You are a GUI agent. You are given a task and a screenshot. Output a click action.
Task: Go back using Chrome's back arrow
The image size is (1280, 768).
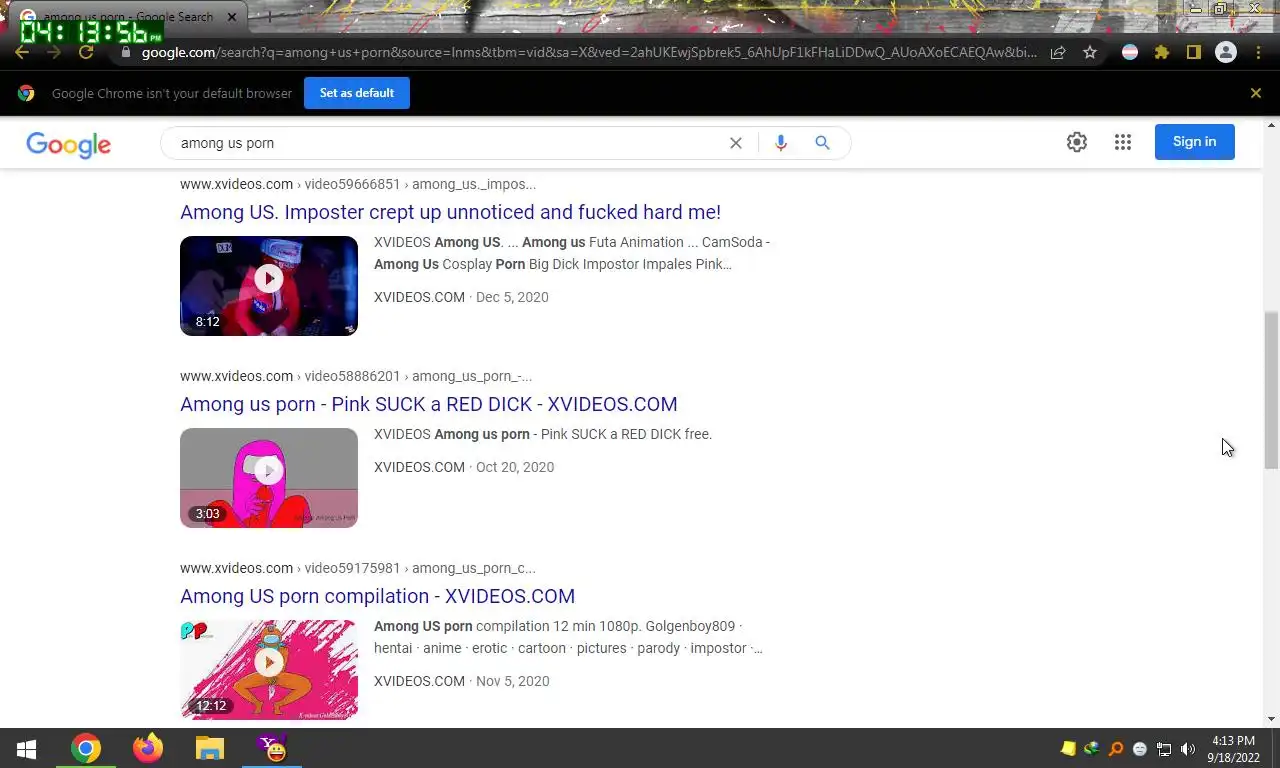(22, 53)
